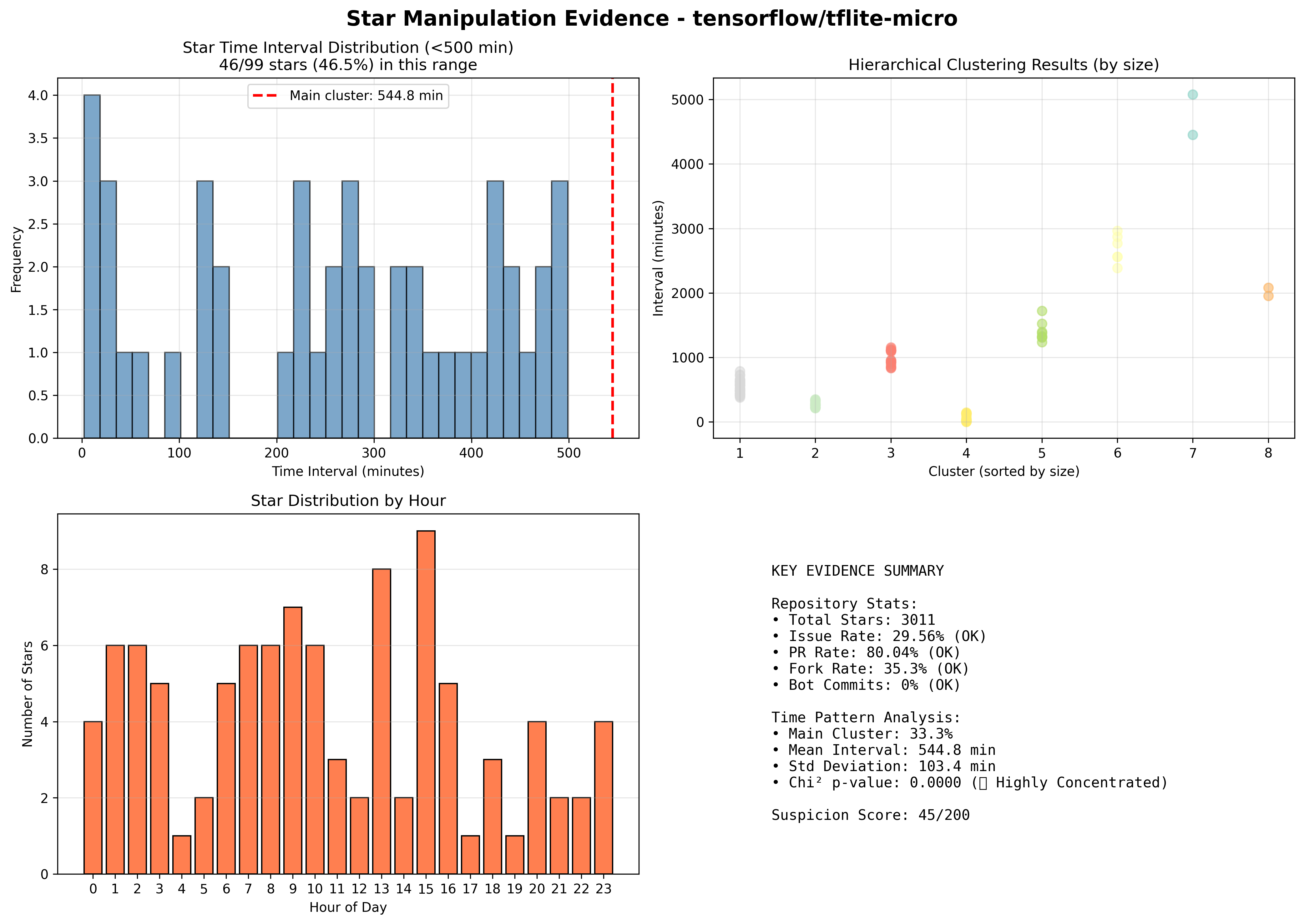Select the highest cluster 7 point near 5000
The height and width of the screenshot is (924, 1304).
(1192, 94)
